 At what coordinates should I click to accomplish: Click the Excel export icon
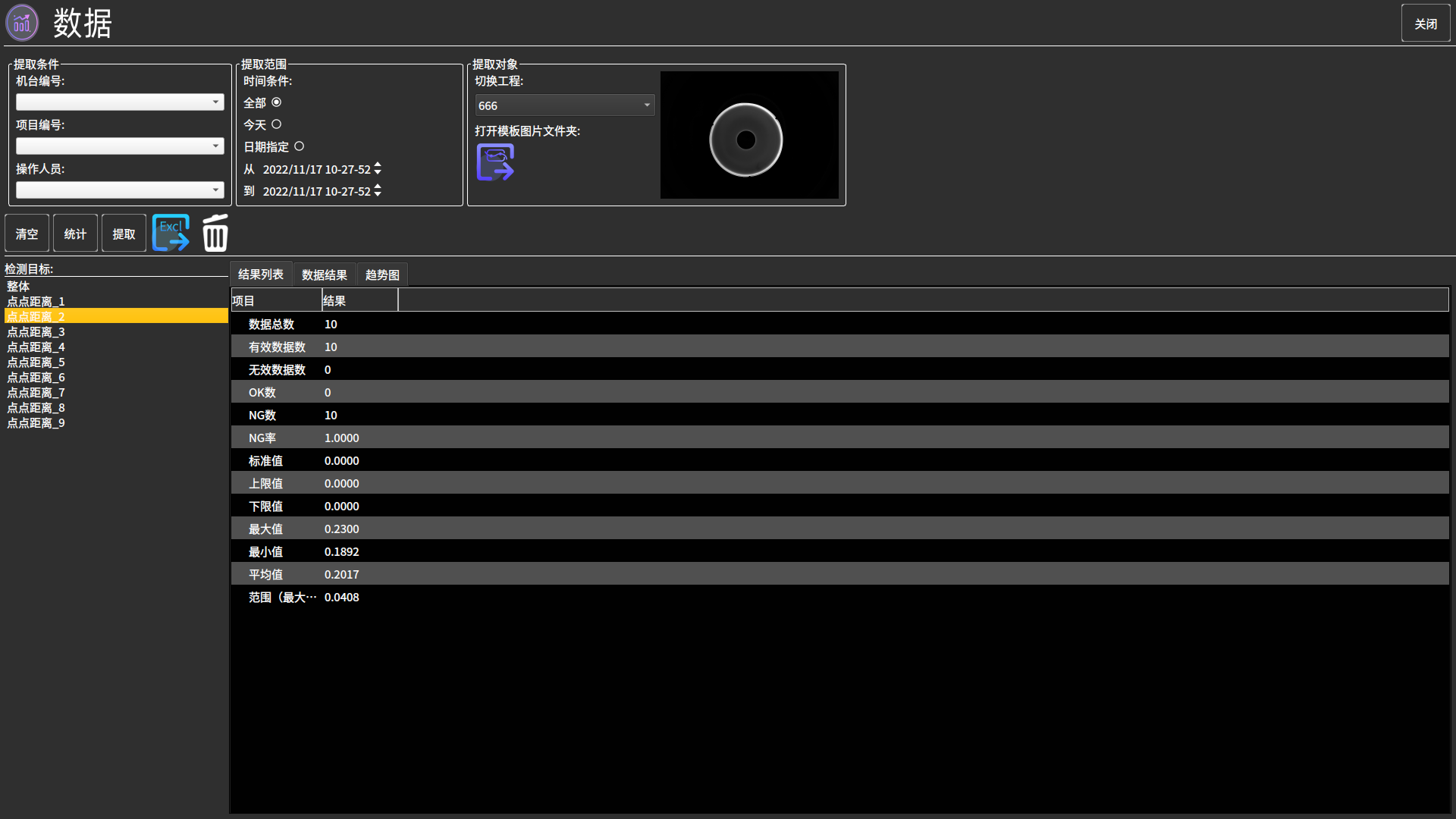[171, 233]
